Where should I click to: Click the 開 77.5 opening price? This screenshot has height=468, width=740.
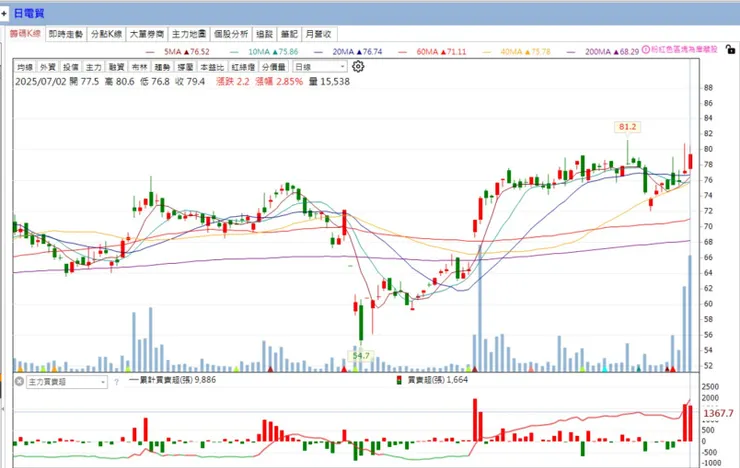(x=84, y=82)
